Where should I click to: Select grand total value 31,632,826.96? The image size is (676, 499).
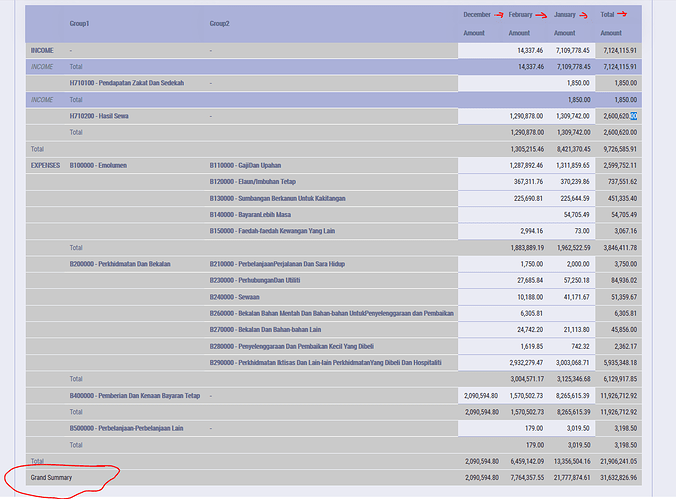(619, 478)
